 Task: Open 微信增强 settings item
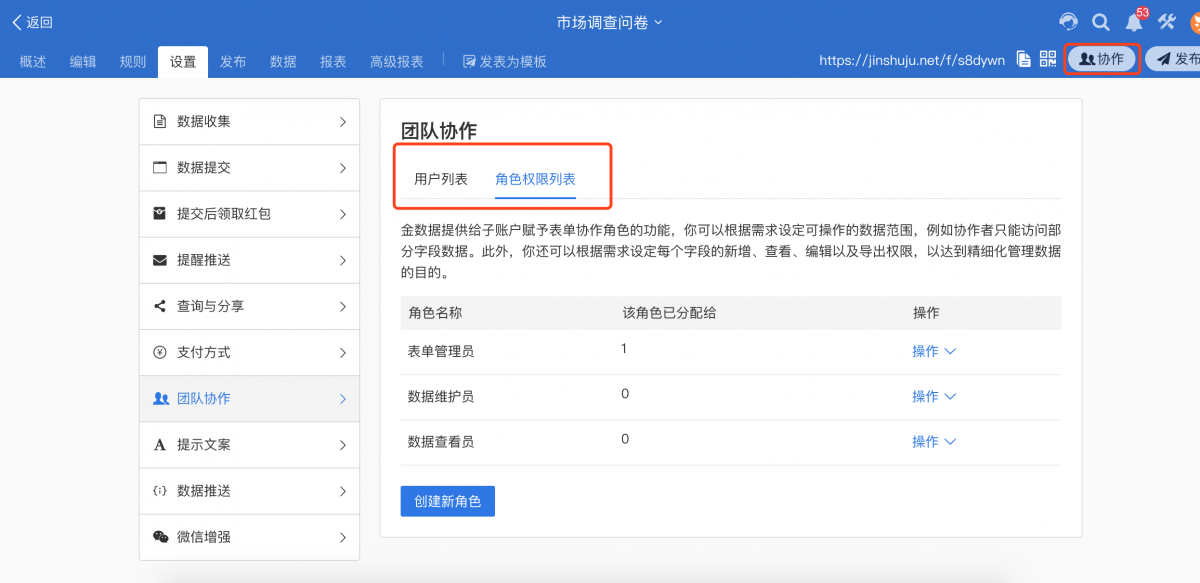click(249, 537)
